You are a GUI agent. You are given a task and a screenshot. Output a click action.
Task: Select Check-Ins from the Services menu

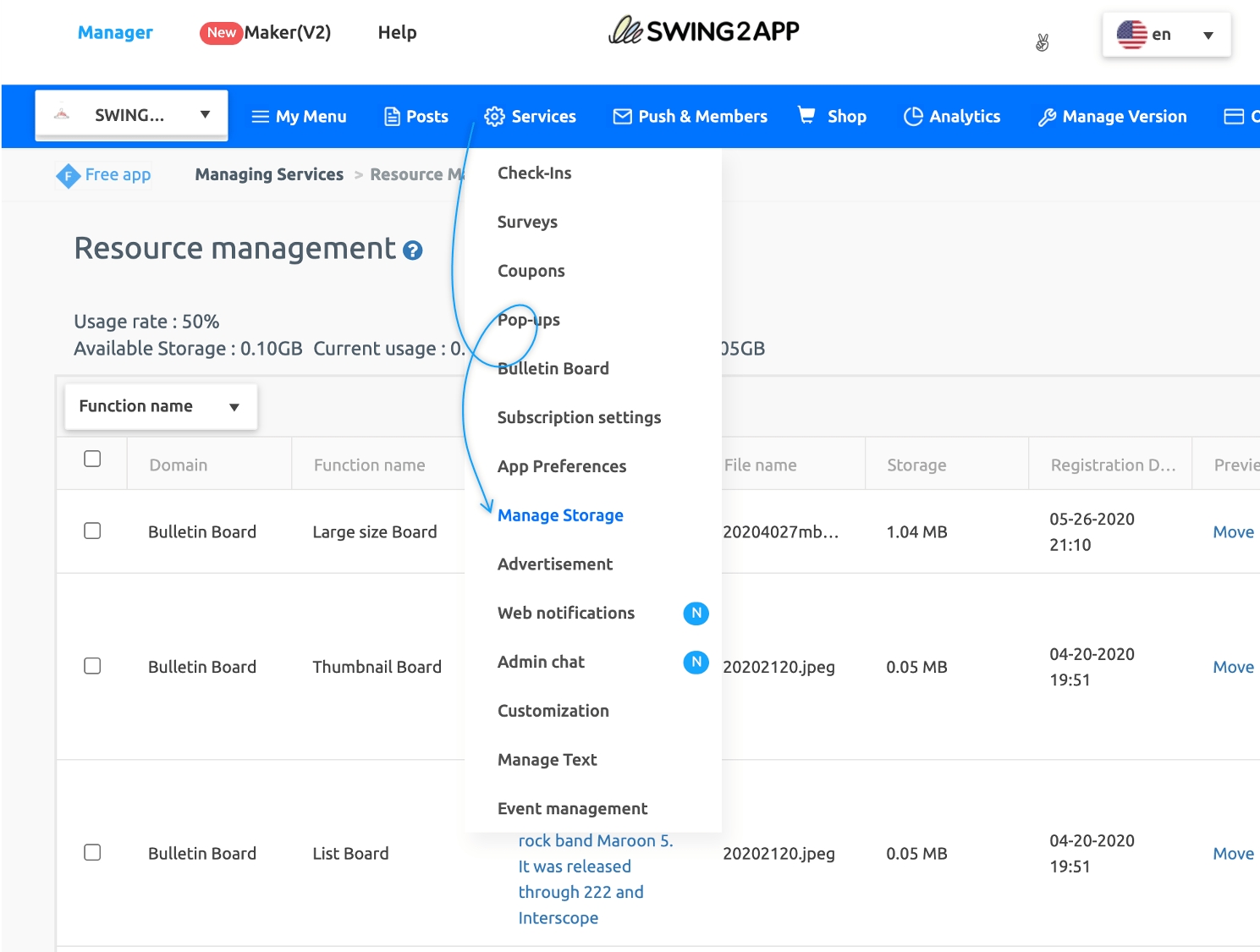tap(534, 173)
